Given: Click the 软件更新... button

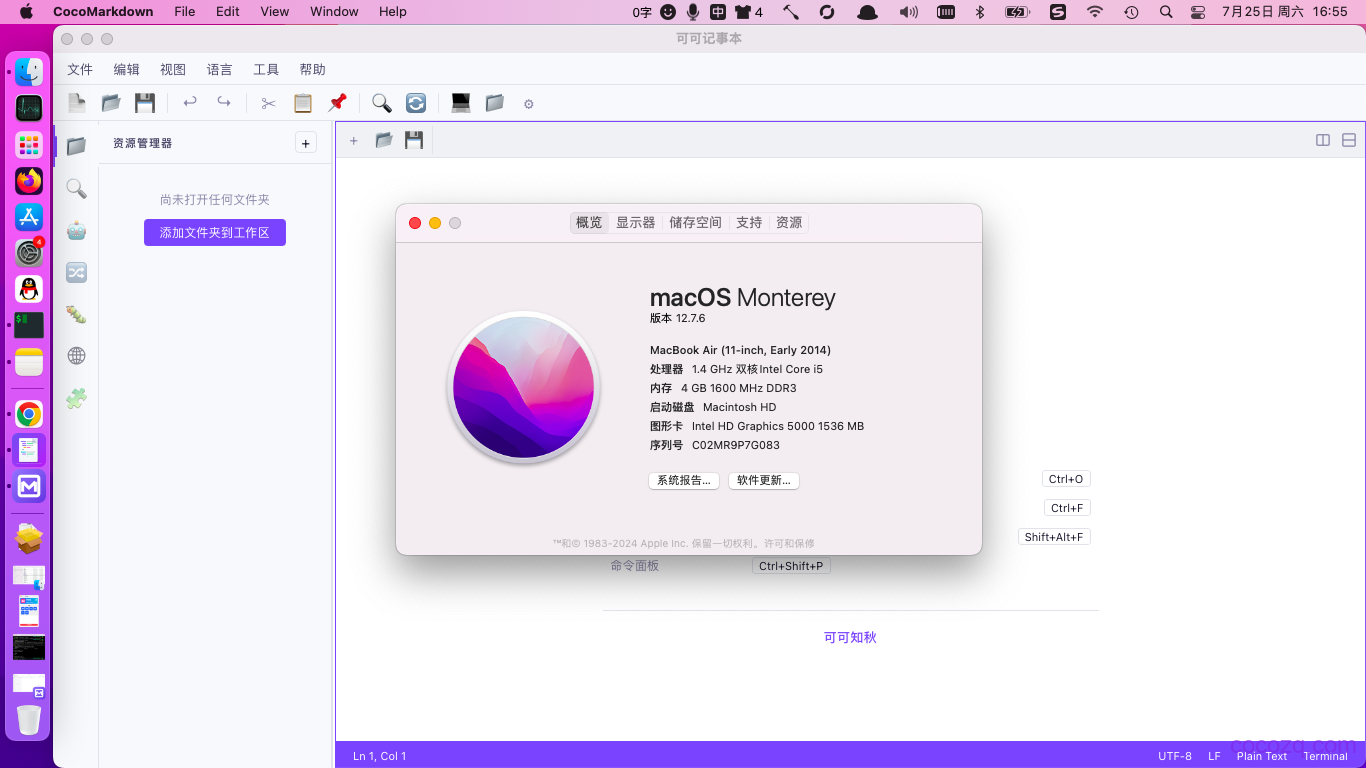Looking at the screenshot, I should pos(764,480).
